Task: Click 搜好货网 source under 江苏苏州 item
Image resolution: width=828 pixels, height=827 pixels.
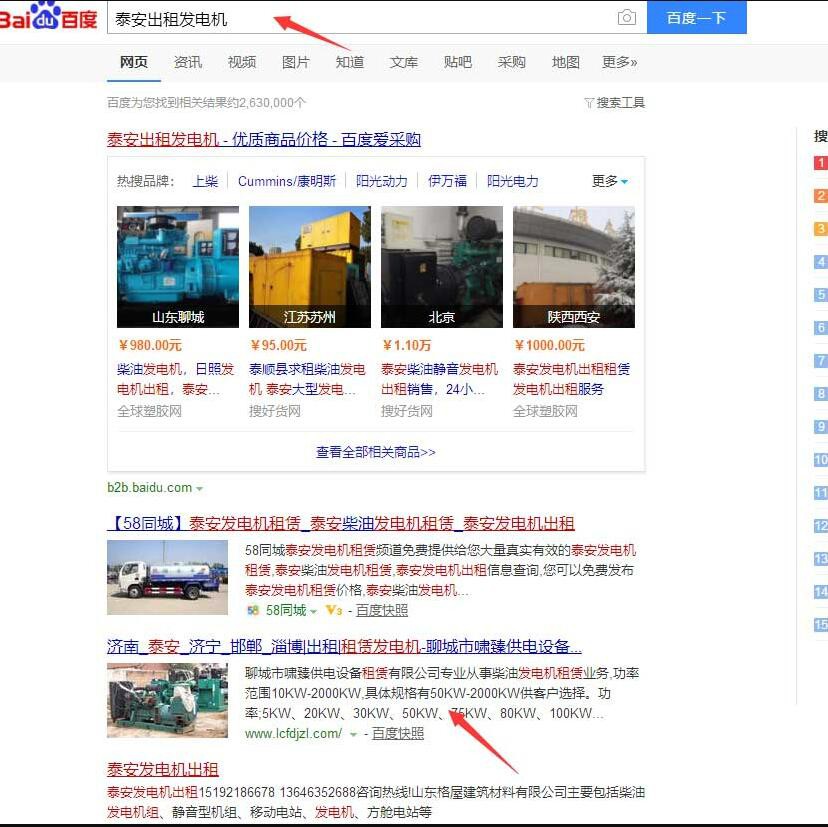Action: coord(275,411)
